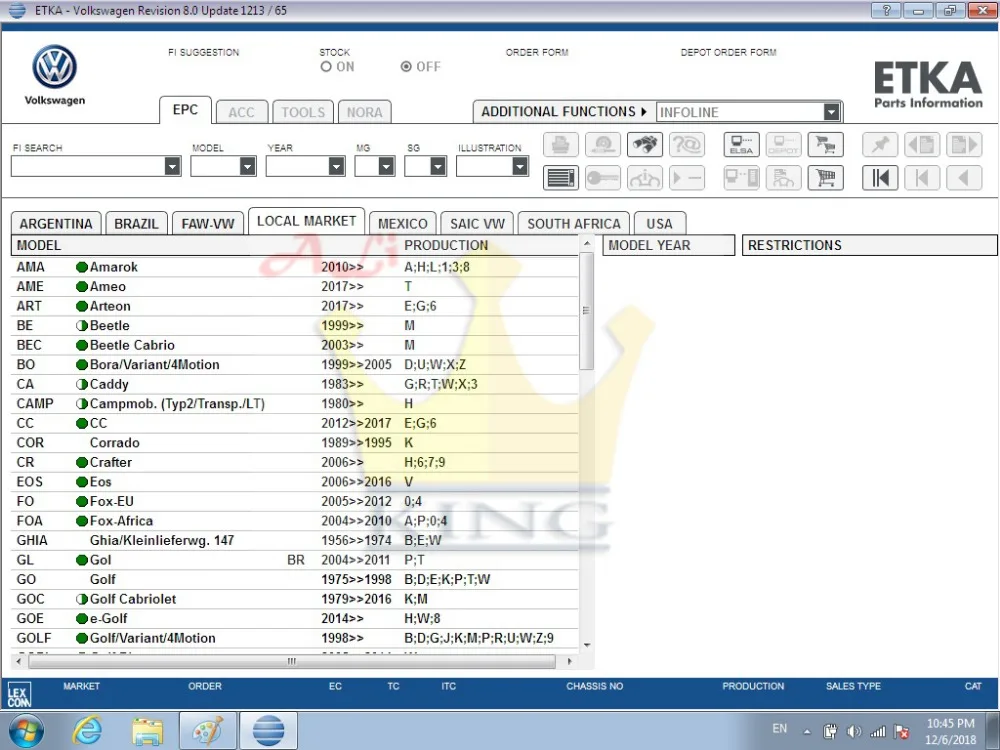Click the single left arrow back icon
The image size is (1000, 750).
(964, 178)
